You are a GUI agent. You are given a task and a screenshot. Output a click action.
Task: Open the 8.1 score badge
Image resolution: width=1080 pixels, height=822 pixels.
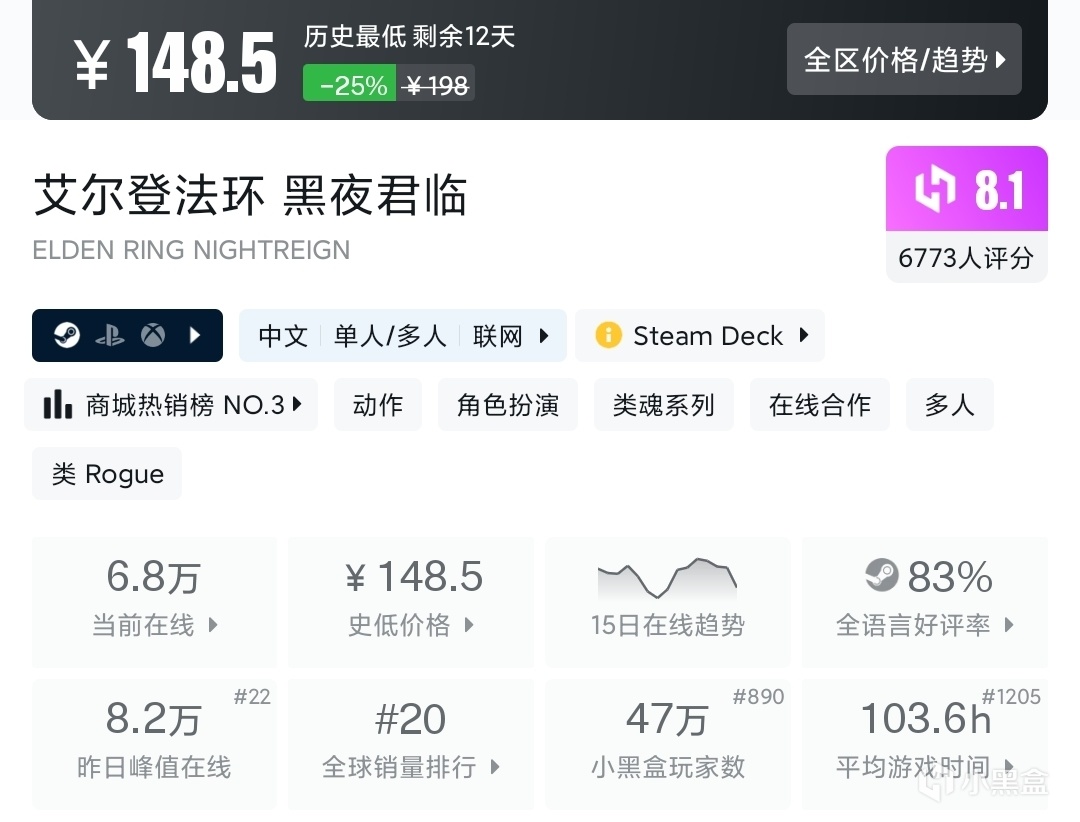(967, 188)
